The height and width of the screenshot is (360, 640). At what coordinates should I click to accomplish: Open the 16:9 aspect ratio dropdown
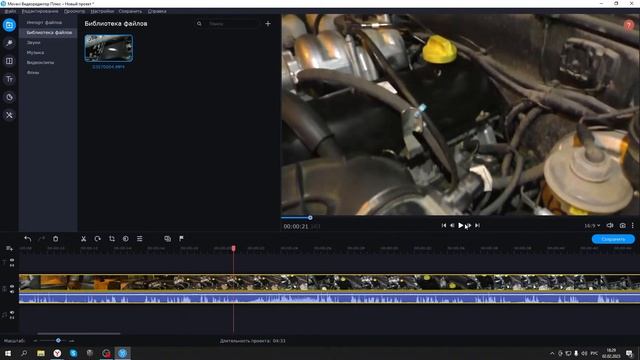pyautogui.click(x=592, y=225)
